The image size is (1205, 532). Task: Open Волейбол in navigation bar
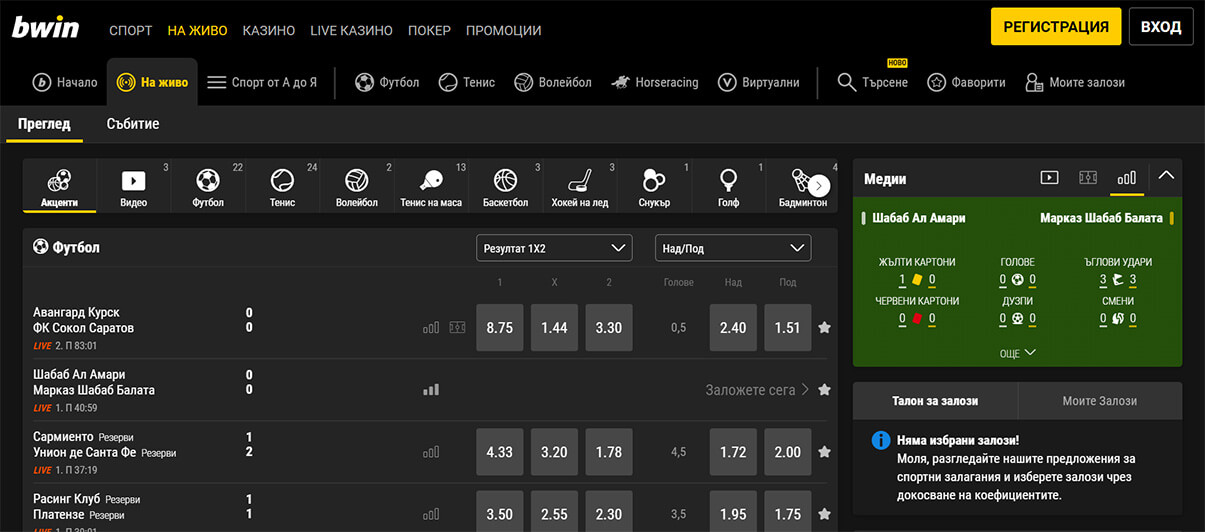[553, 82]
